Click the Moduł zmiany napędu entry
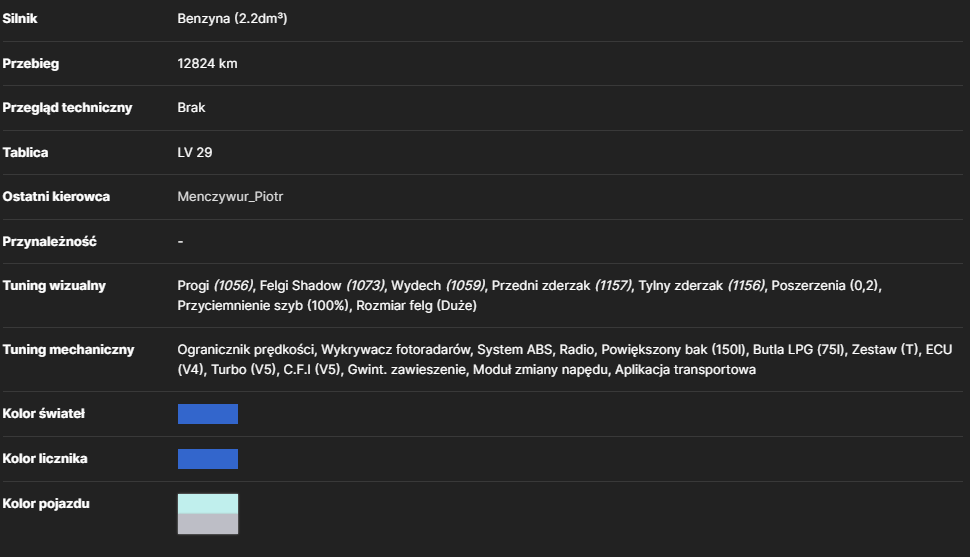The height and width of the screenshot is (557, 970). pyautogui.click(x=540, y=369)
